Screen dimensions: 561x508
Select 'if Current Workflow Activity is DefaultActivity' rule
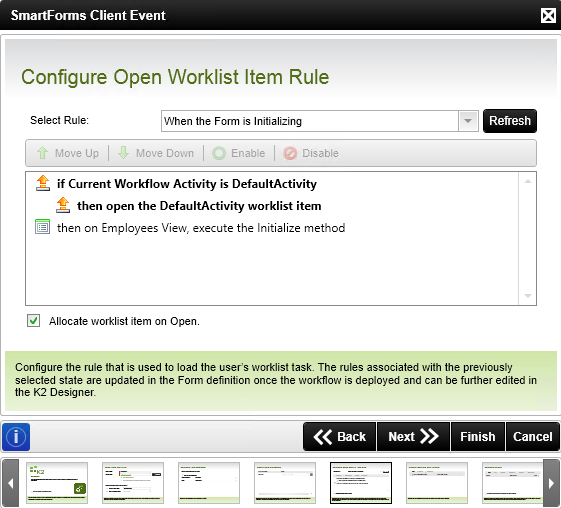187,184
